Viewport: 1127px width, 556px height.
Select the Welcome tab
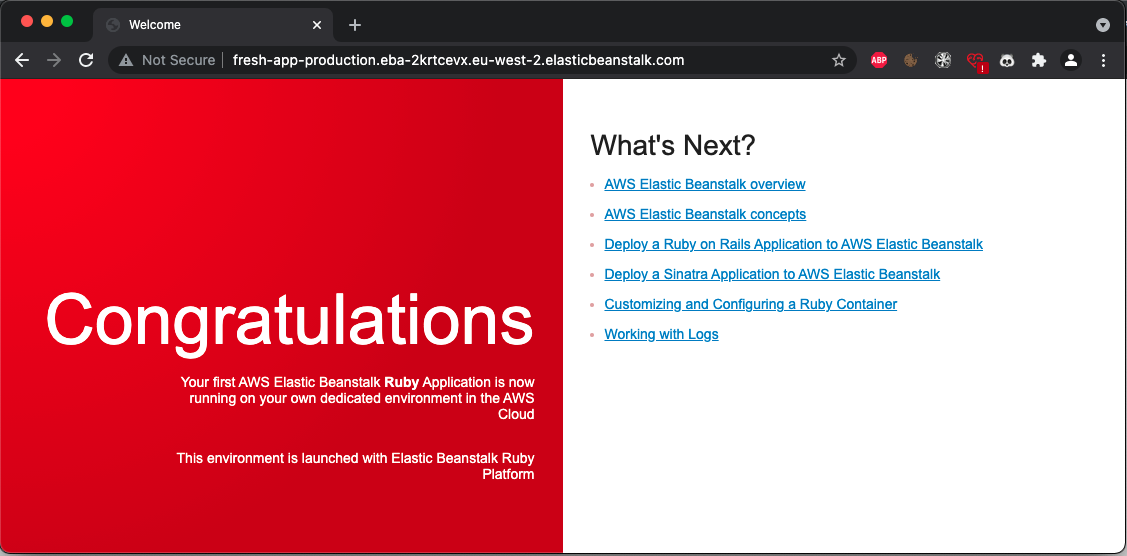(200, 25)
